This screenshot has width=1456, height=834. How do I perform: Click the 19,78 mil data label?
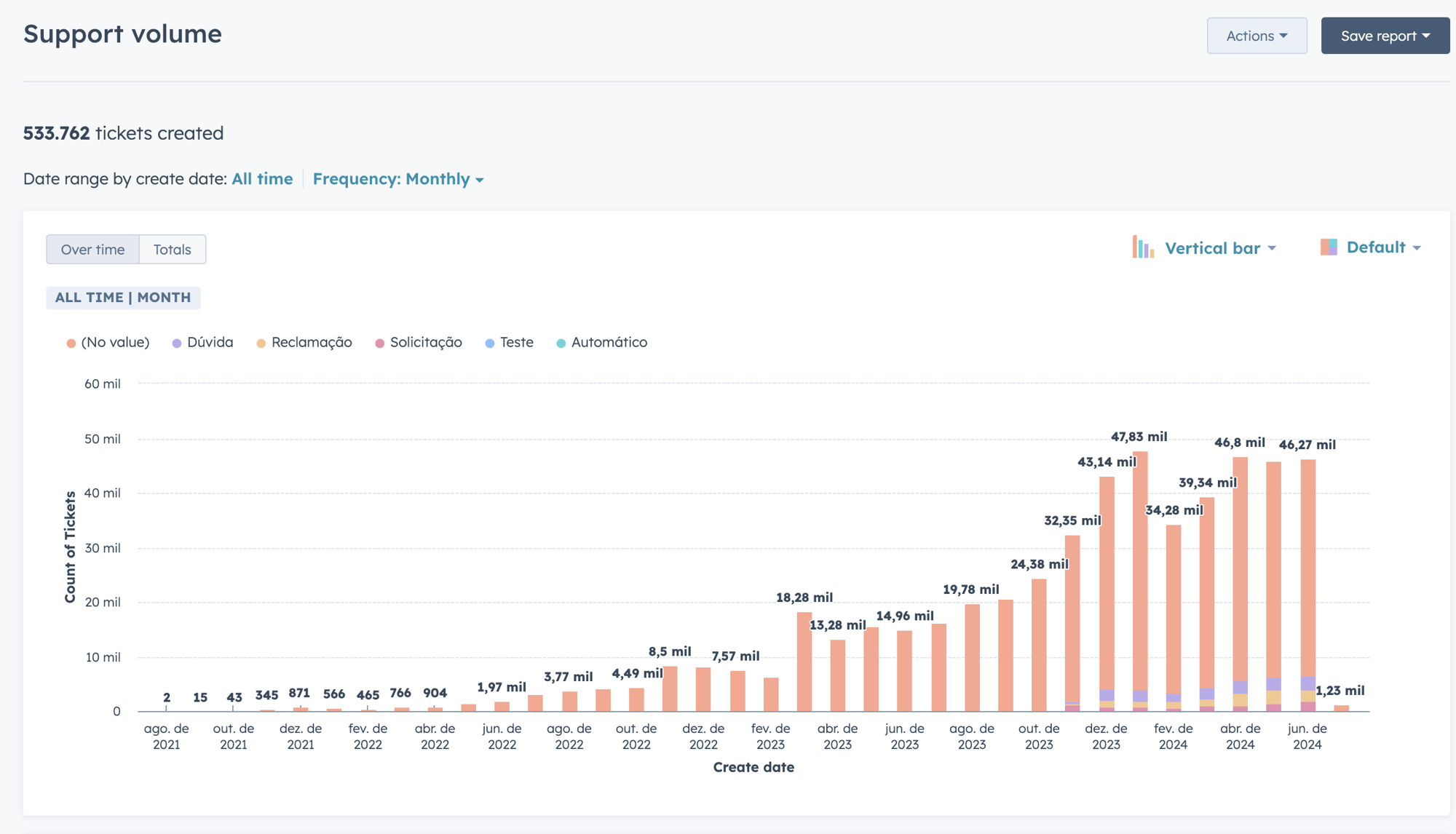coord(971,589)
